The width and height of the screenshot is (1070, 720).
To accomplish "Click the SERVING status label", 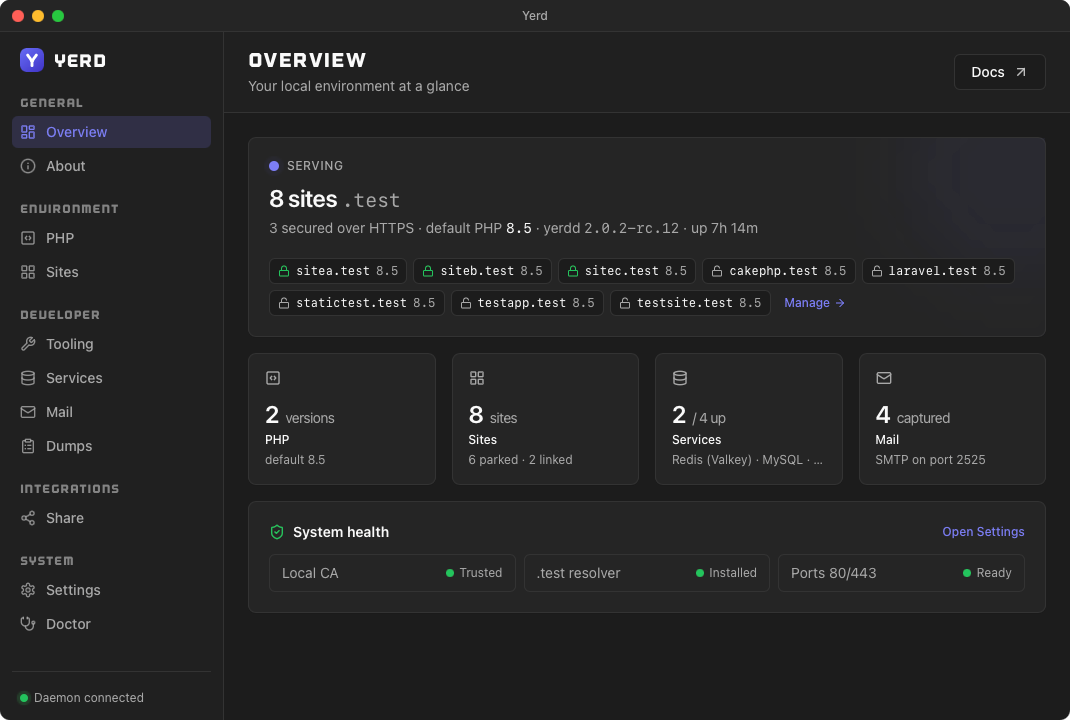I will point(306,166).
